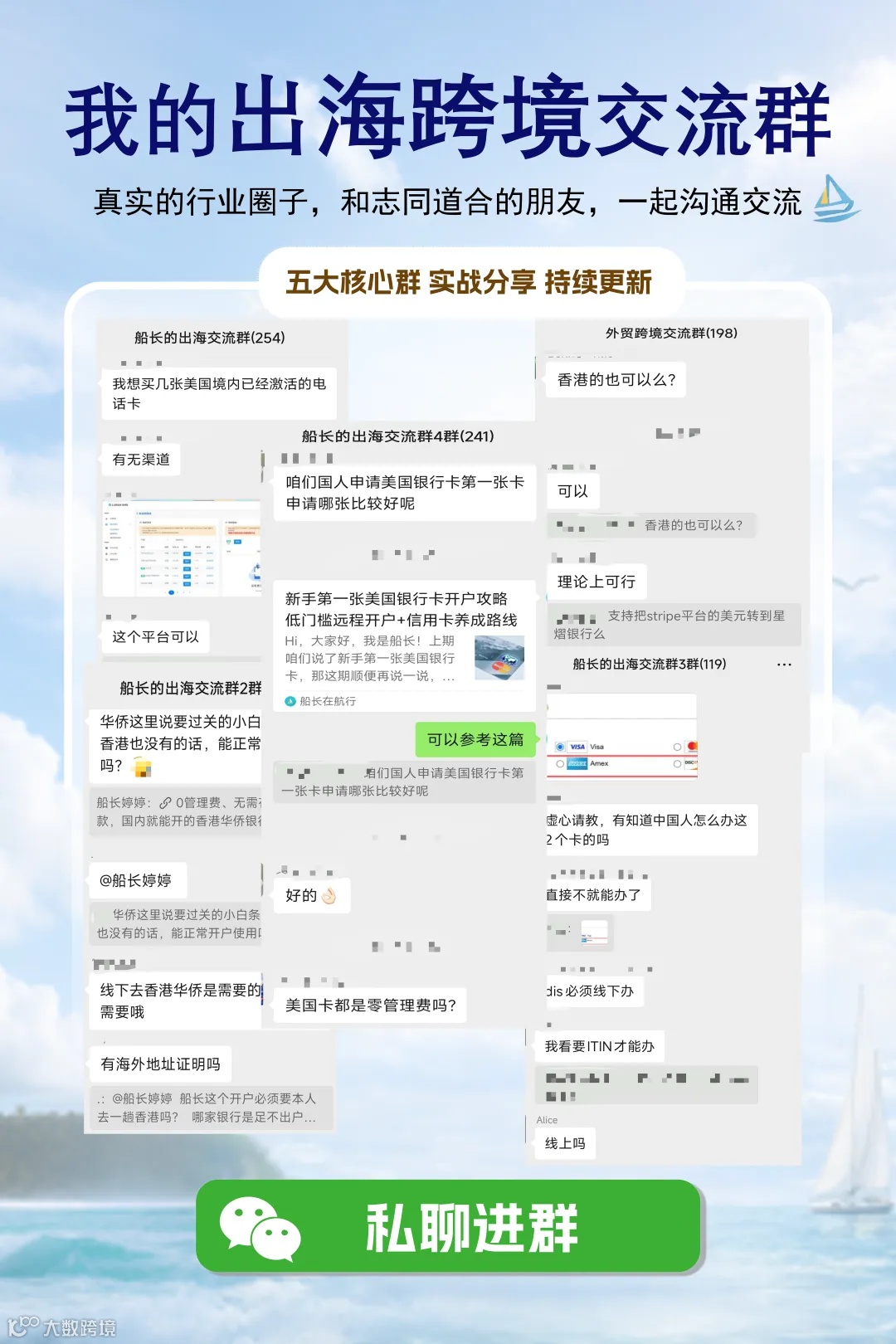
Task: Click message 虚心请教，有知道中国人怎么办这2个卡的吗
Action: click(652, 830)
